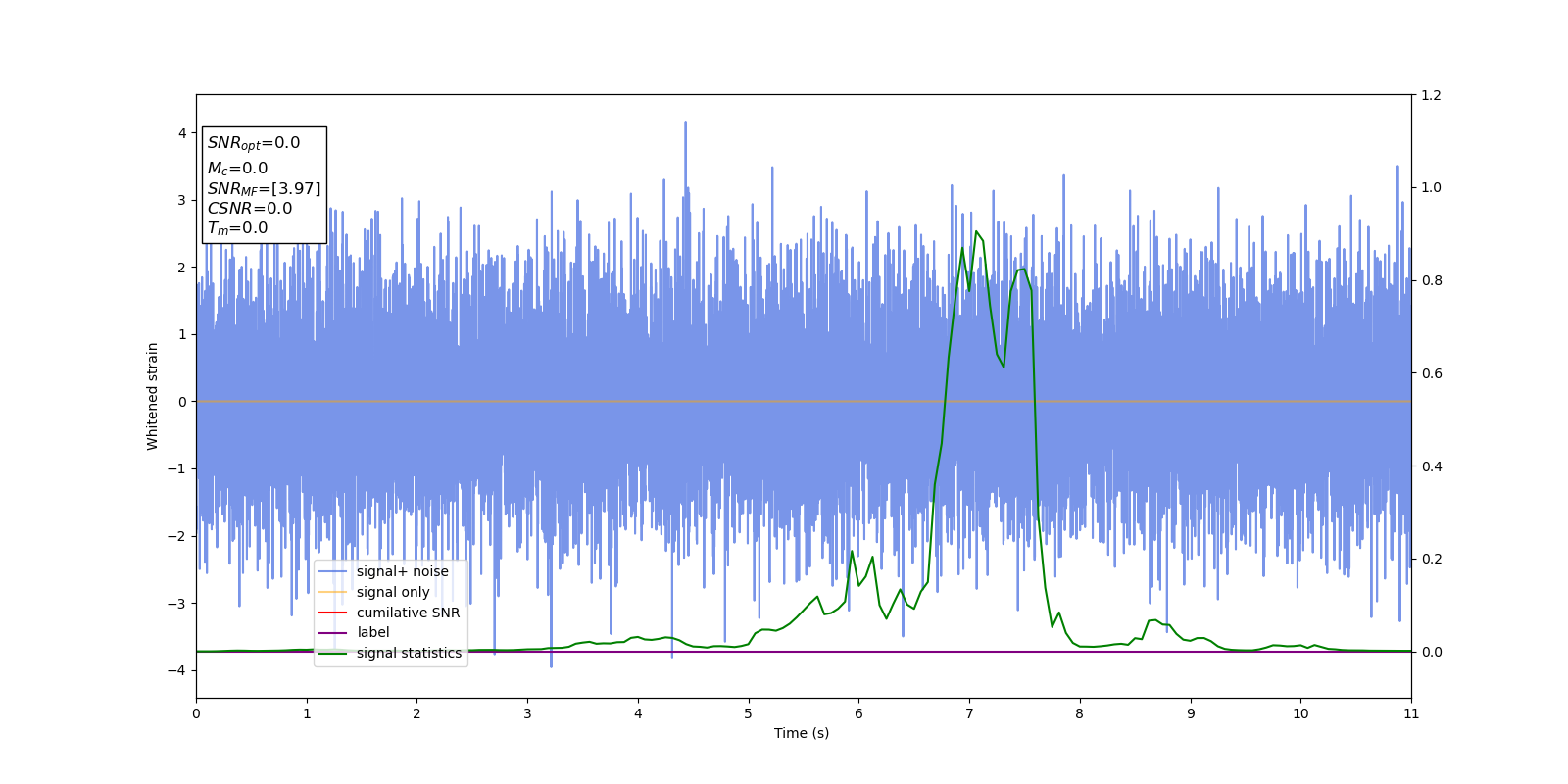Click the green signal statistics peak near 7 s
This screenshot has height=784, width=1568.
[x=976, y=231]
